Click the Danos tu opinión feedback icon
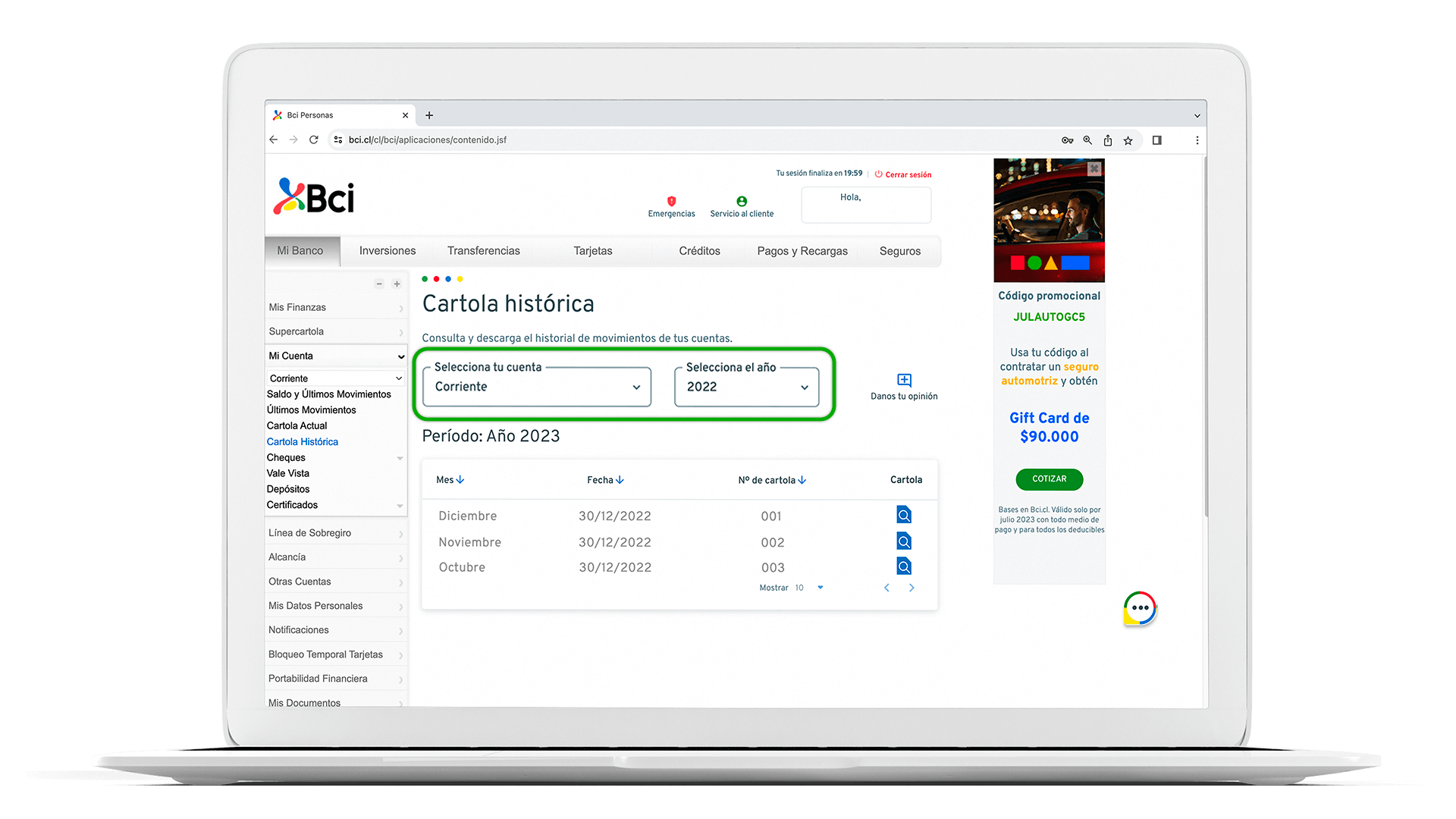1456x819 pixels. point(904,381)
